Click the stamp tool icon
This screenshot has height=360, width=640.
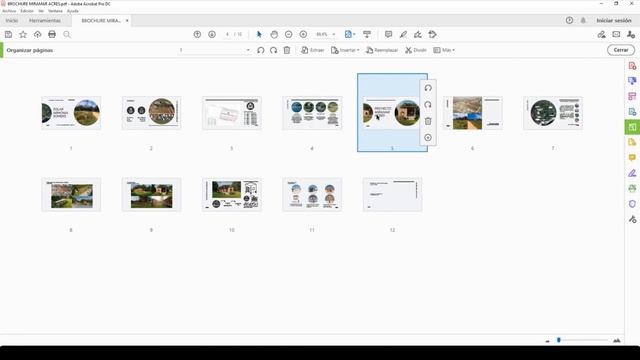(x=433, y=35)
